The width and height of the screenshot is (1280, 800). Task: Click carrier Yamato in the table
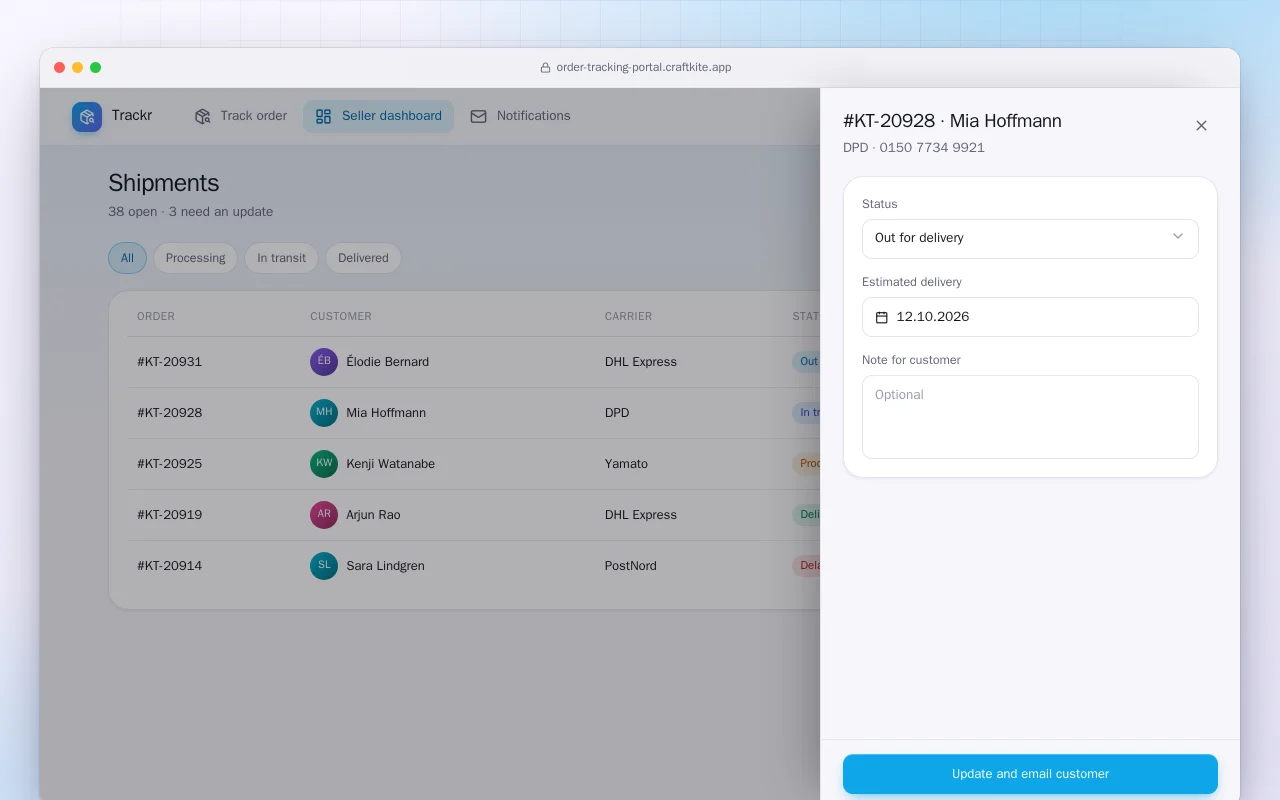point(626,464)
